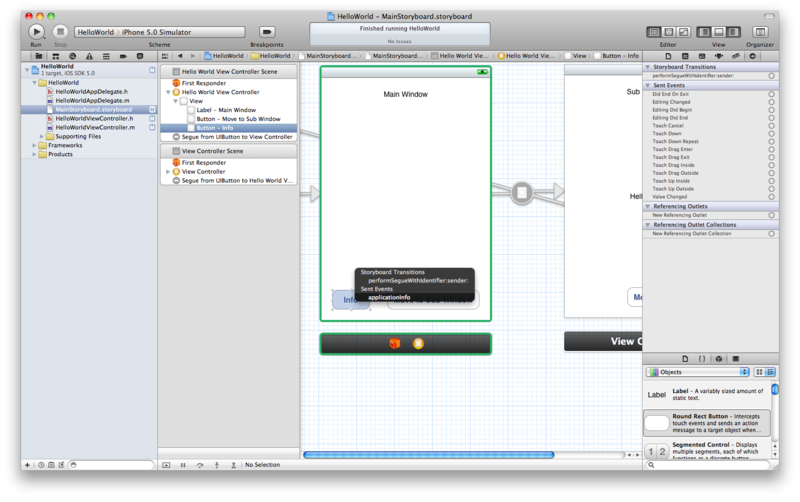This screenshot has height=502, width=800.
Task: Expand the Supporting Files group
Action: pos(42,137)
